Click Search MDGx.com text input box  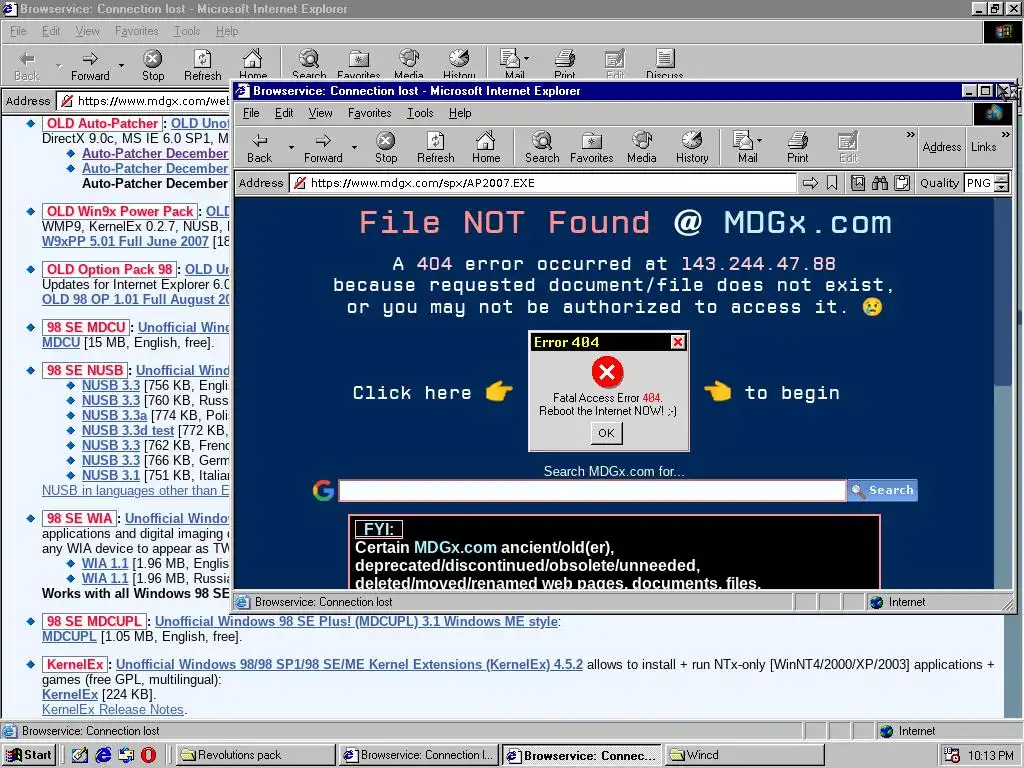[x=592, y=490]
